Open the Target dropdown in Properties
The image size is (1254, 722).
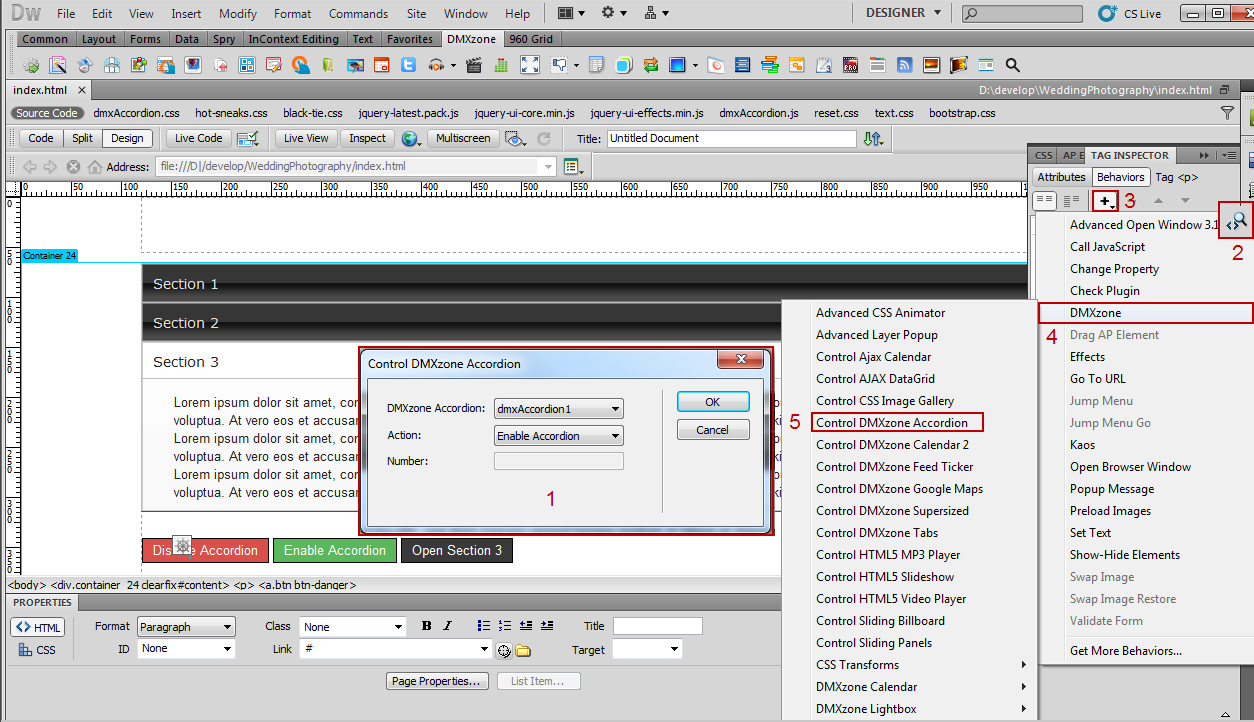coord(647,650)
